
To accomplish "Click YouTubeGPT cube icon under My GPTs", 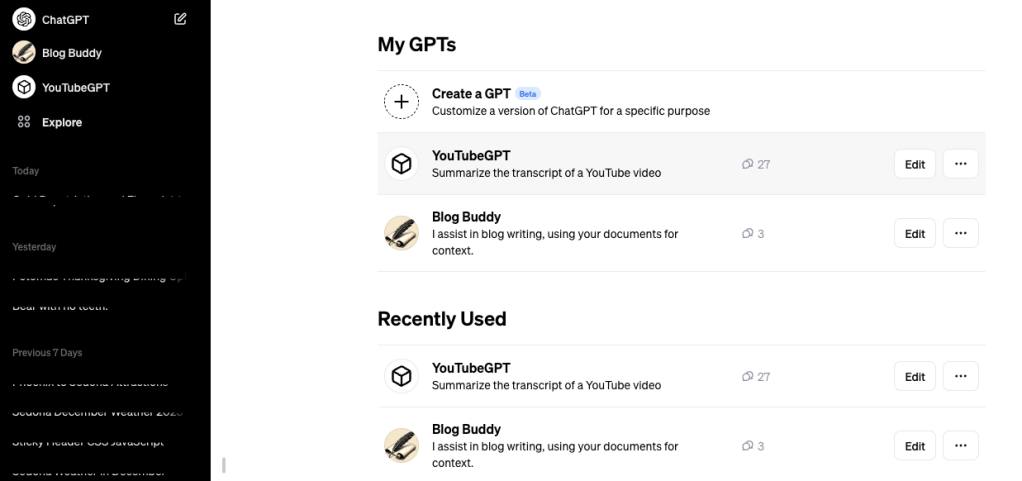I will pyautogui.click(x=402, y=164).
